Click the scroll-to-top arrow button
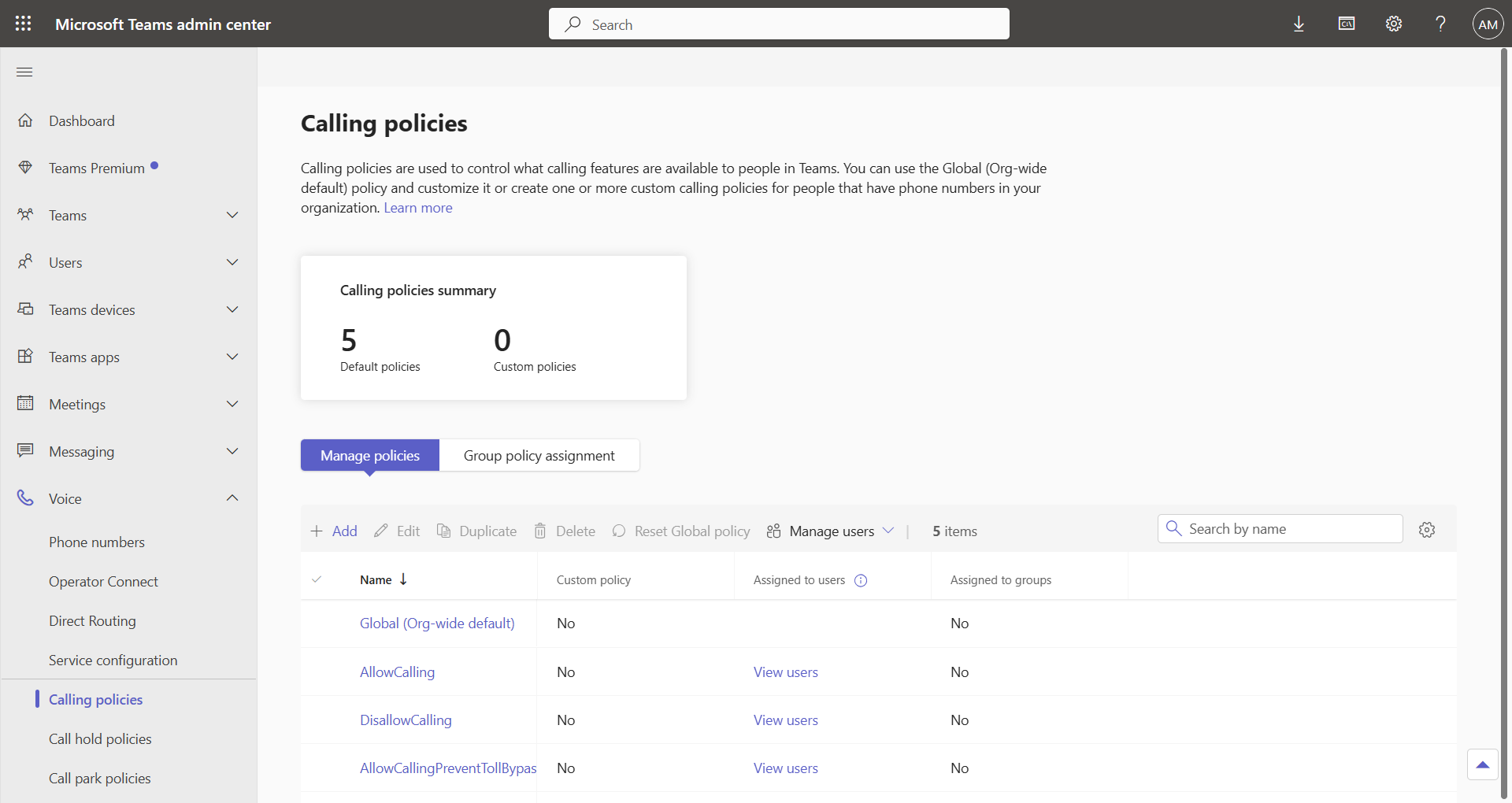Screen dimensions: 1512x803 [1482, 764]
